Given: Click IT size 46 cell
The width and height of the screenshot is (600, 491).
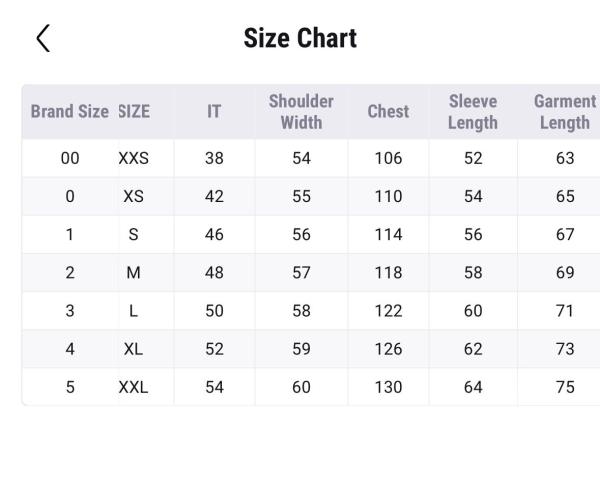Looking at the screenshot, I should pos(214,234).
